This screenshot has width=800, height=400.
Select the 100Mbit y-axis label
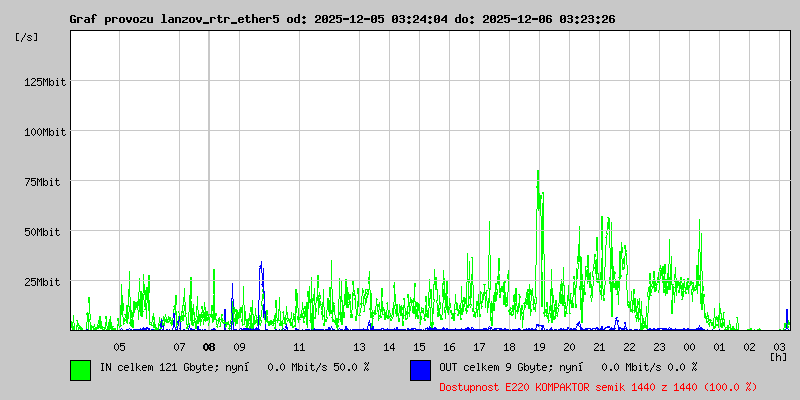[x=44, y=132]
